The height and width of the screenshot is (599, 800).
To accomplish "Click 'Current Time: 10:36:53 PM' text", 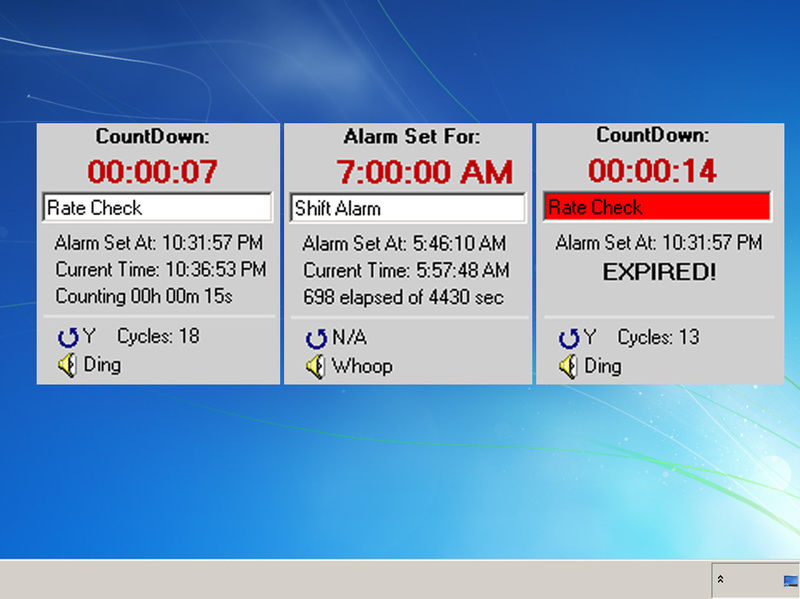I will [161, 269].
